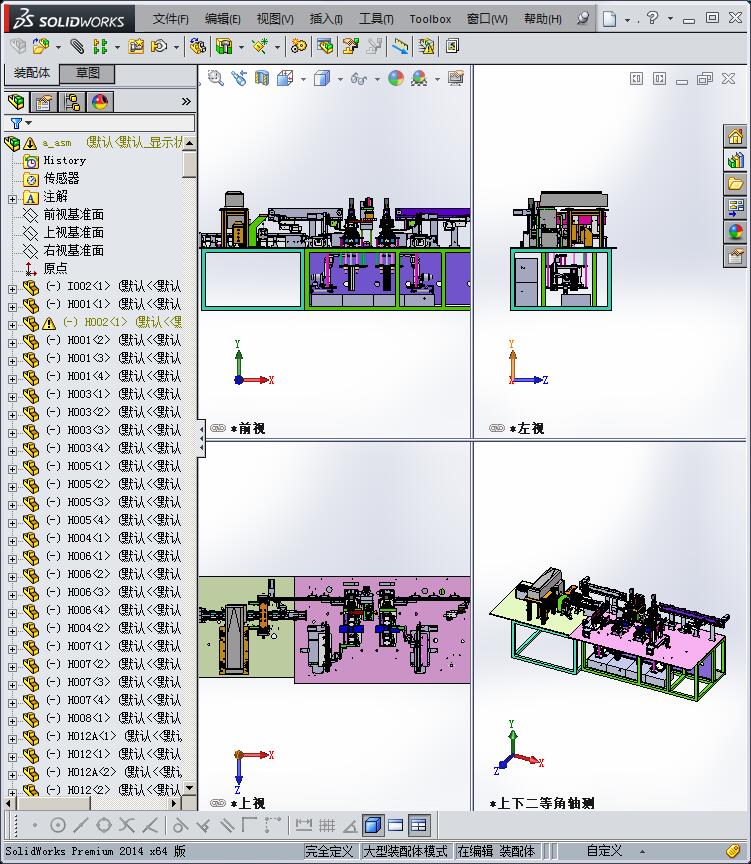Expand the 注解 tree node
The width and height of the screenshot is (751, 864).
(x=12, y=199)
